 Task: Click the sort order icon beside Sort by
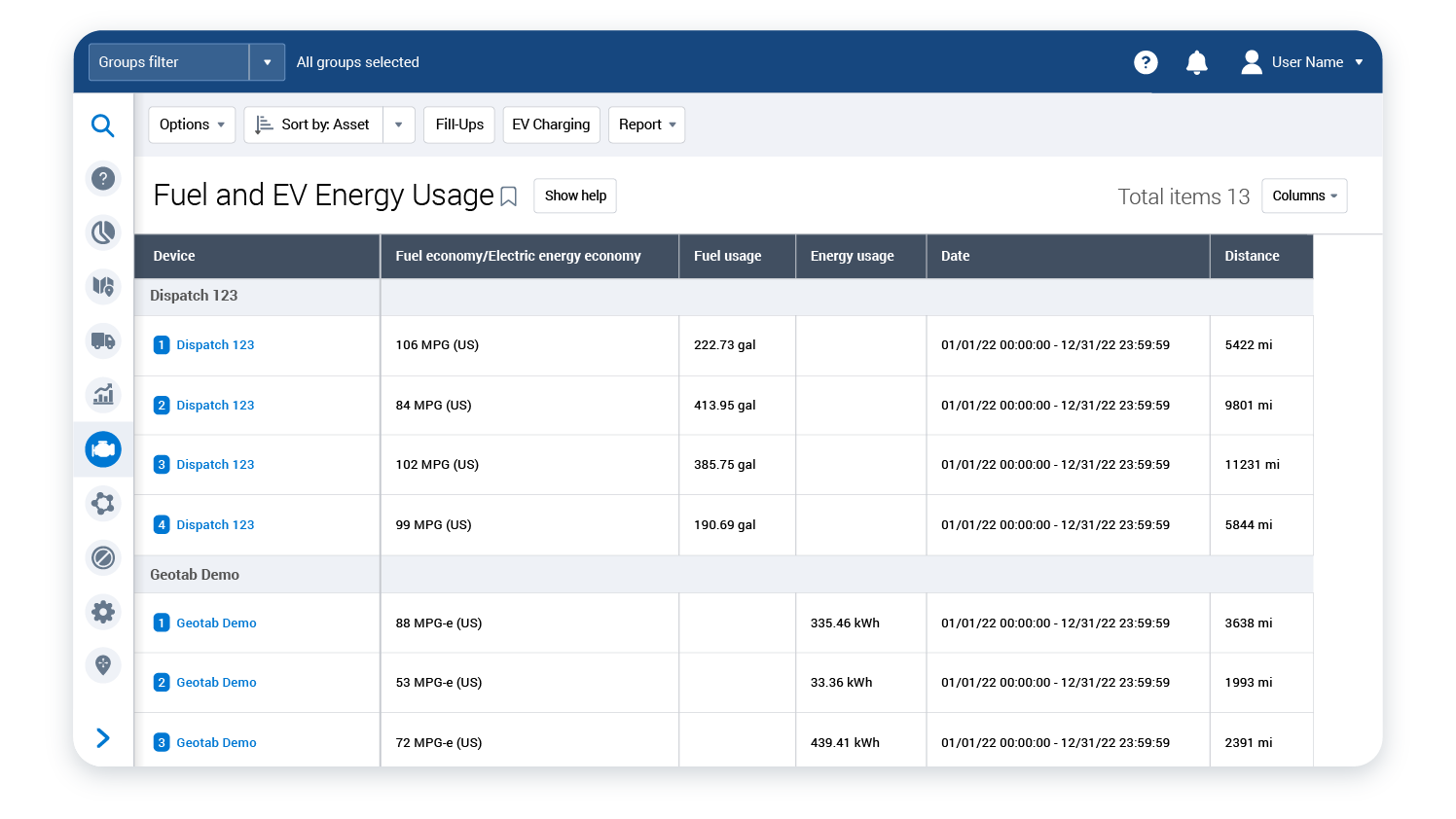tap(264, 125)
